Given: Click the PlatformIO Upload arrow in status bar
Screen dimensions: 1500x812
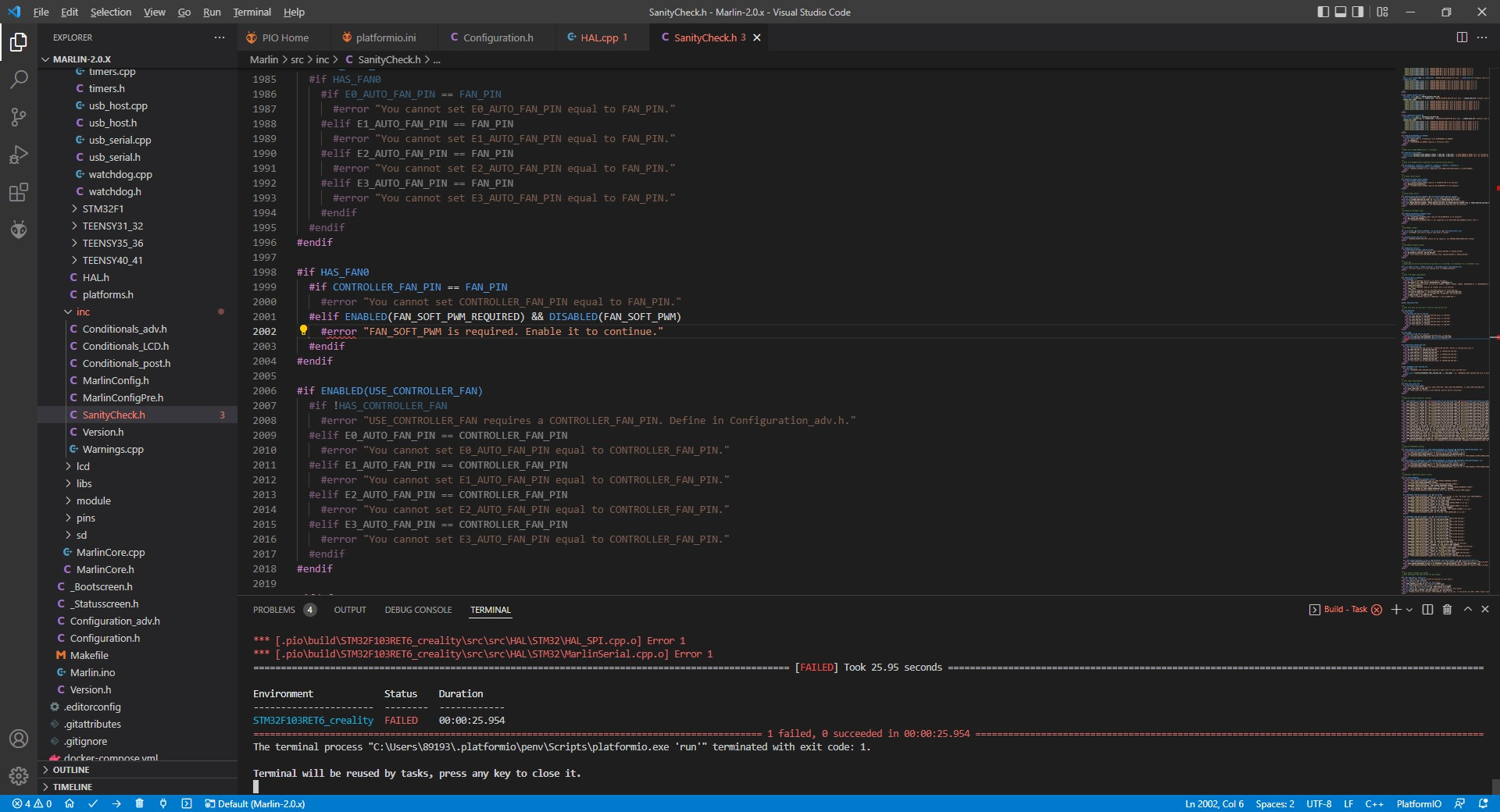Looking at the screenshot, I should point(116,803).
